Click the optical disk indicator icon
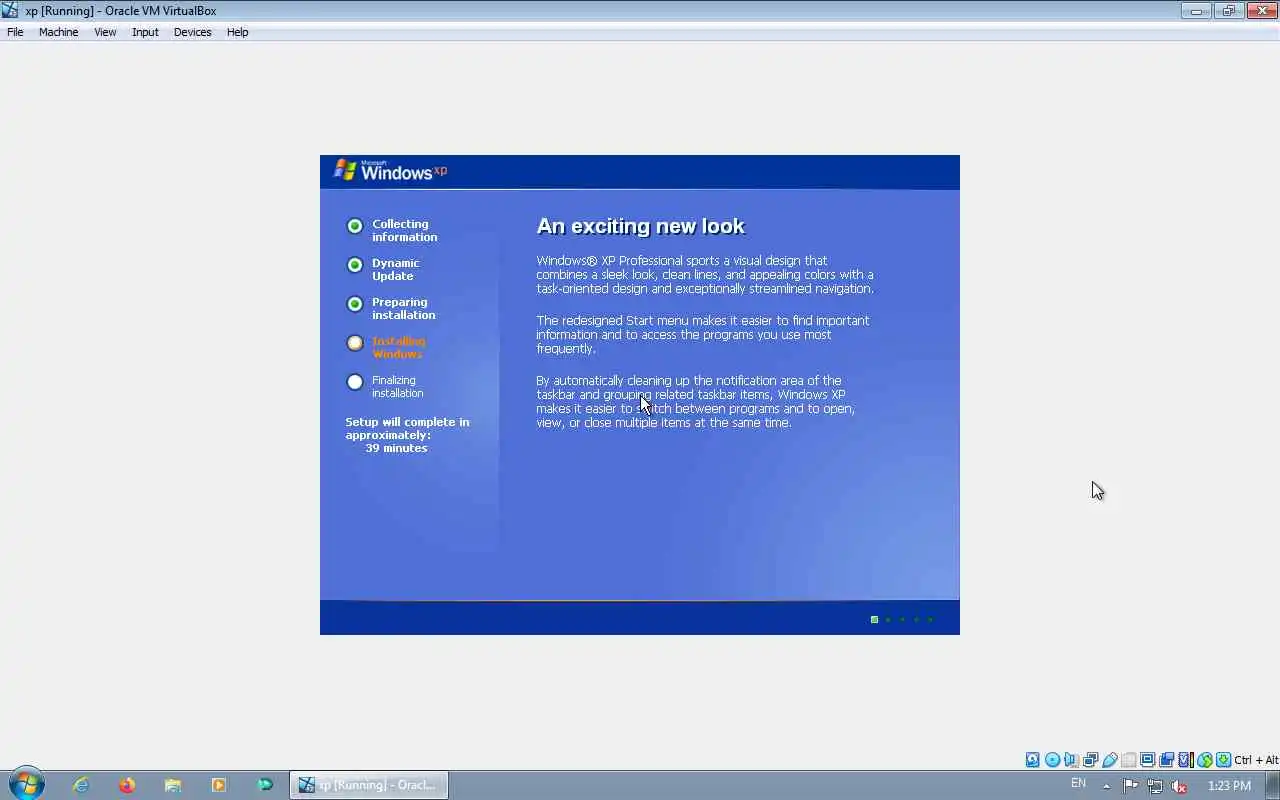Screen dimensions: 1280x800 point(1052,760)
